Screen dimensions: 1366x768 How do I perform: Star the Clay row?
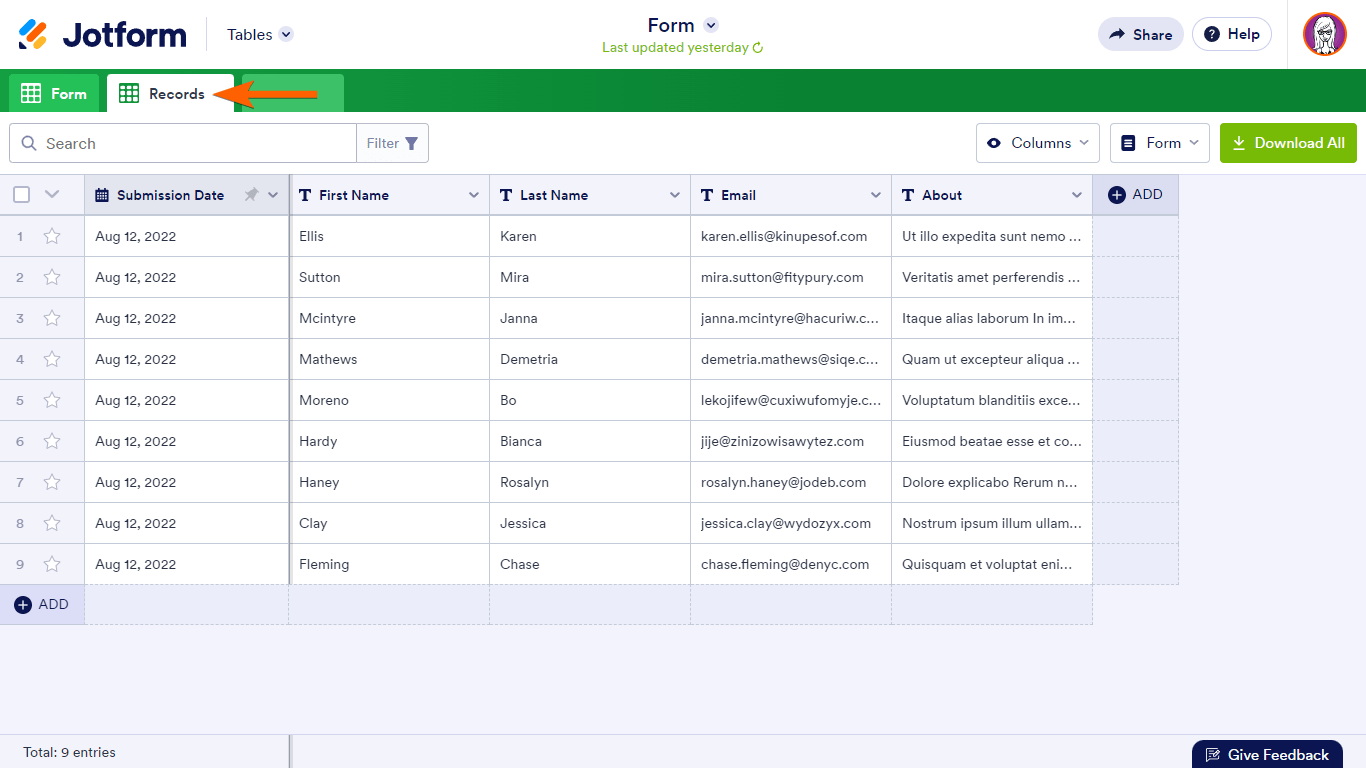52,523
